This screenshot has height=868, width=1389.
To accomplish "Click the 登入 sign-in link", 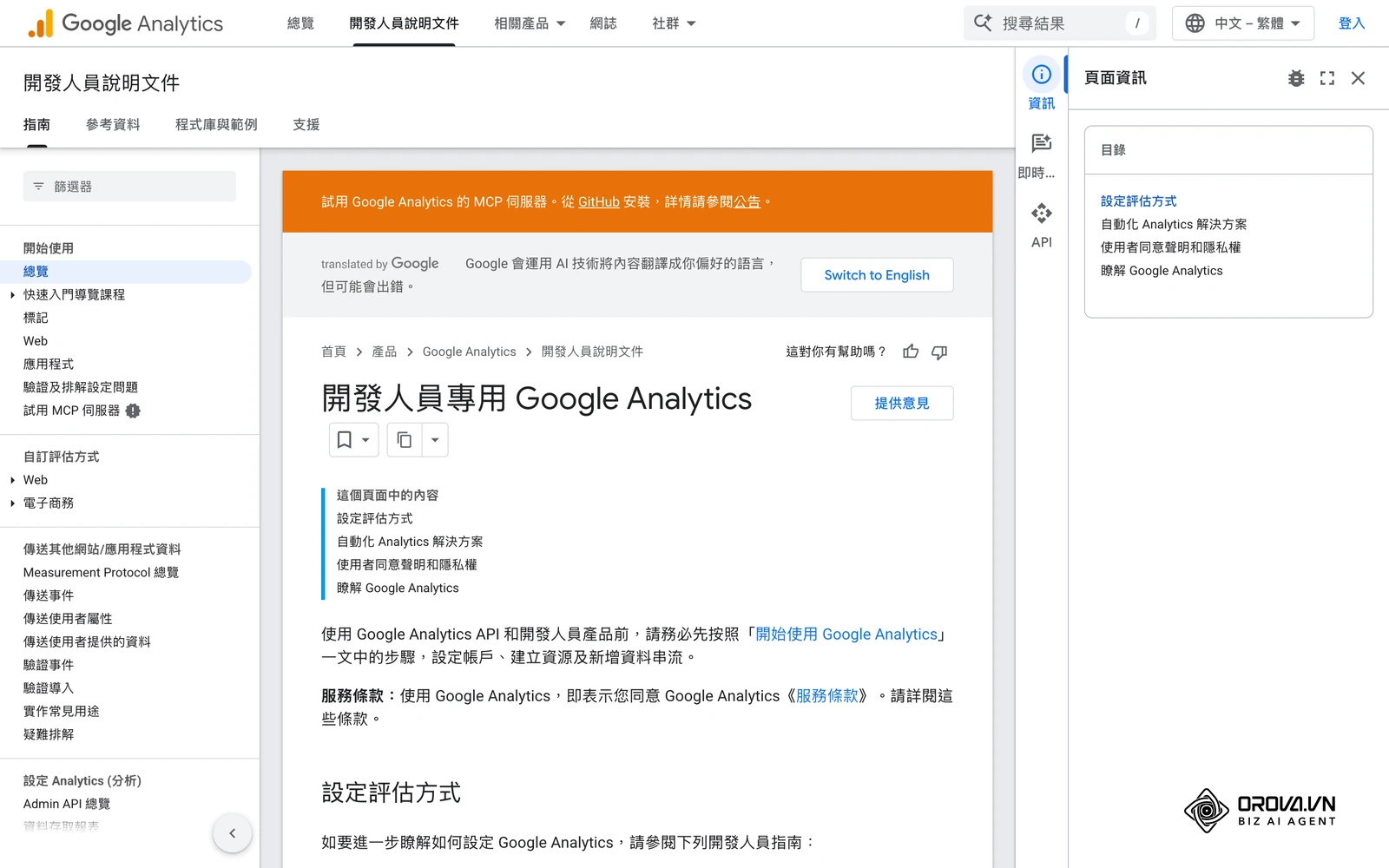I will click(1352, 23).
